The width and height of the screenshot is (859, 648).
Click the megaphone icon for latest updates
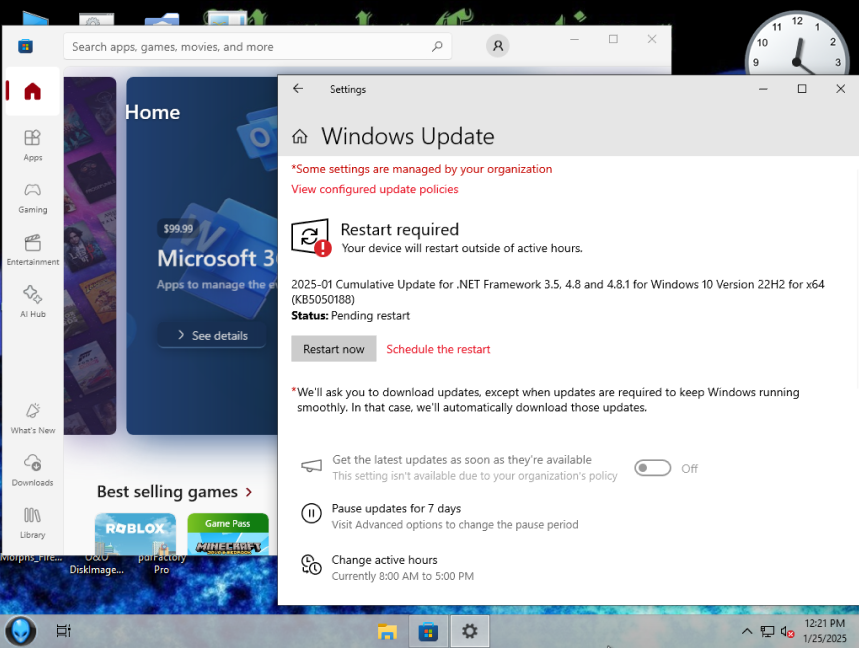[311, 466]
